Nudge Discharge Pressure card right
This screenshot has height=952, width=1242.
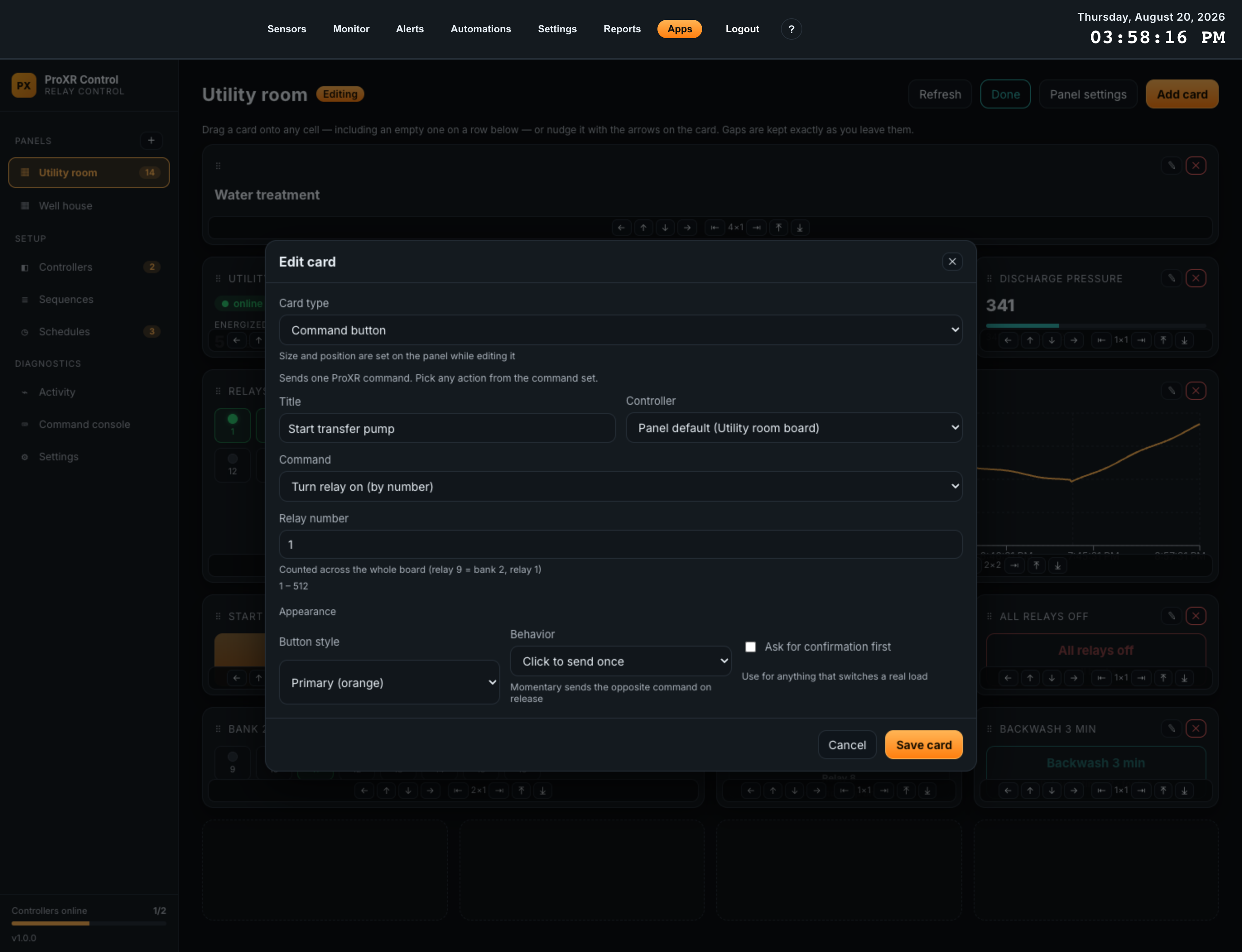click(1074, 340)
